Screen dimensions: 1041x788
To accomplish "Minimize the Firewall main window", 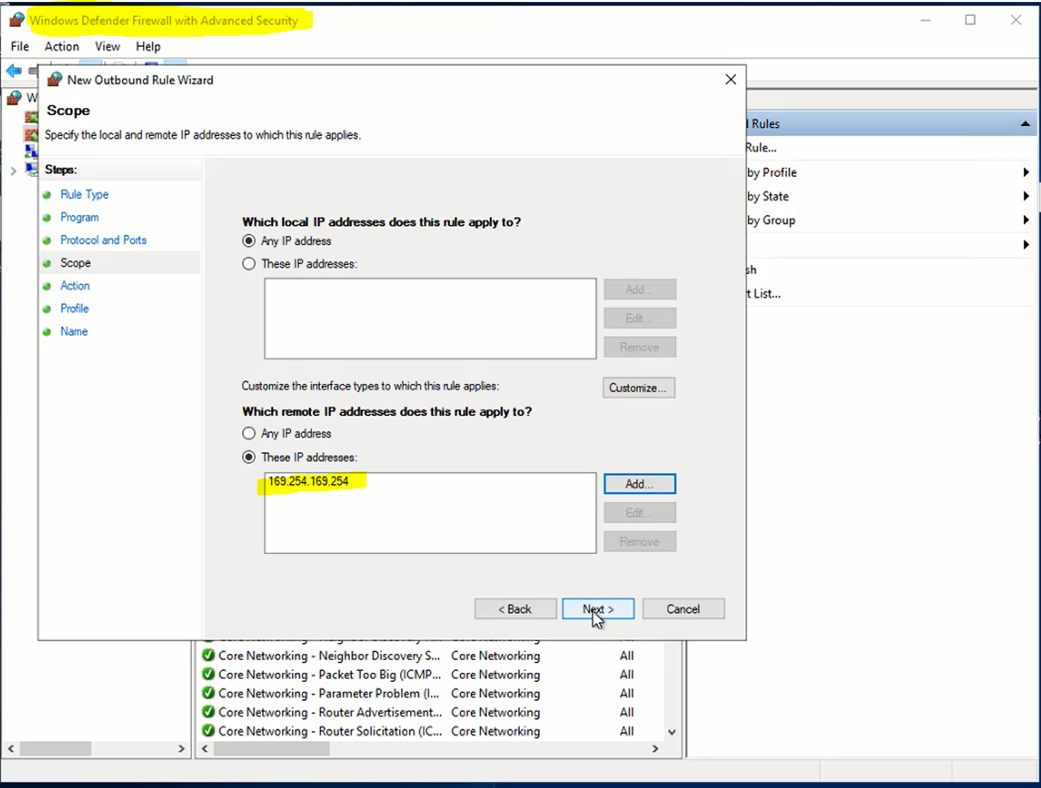I will click(x=925, y=20).
